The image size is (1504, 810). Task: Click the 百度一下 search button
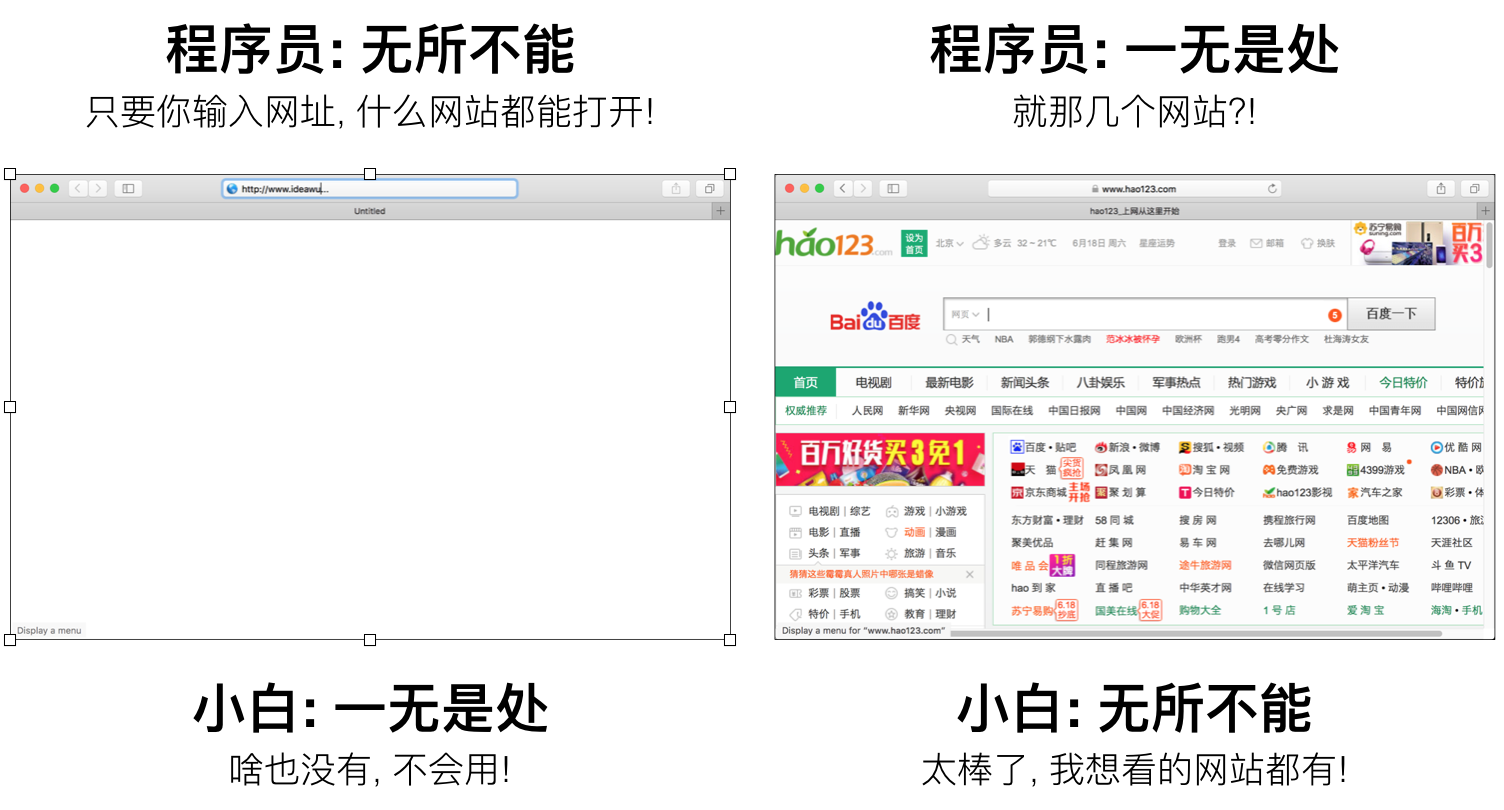pos(1391,314)
